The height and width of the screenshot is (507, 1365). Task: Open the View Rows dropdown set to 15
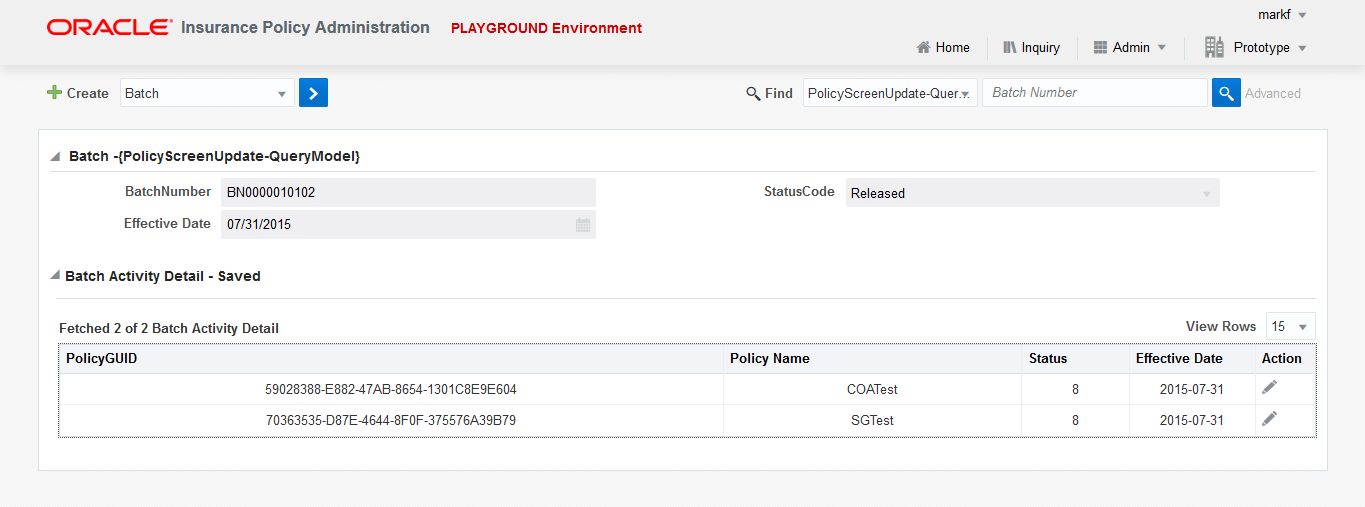(1290, 326)
